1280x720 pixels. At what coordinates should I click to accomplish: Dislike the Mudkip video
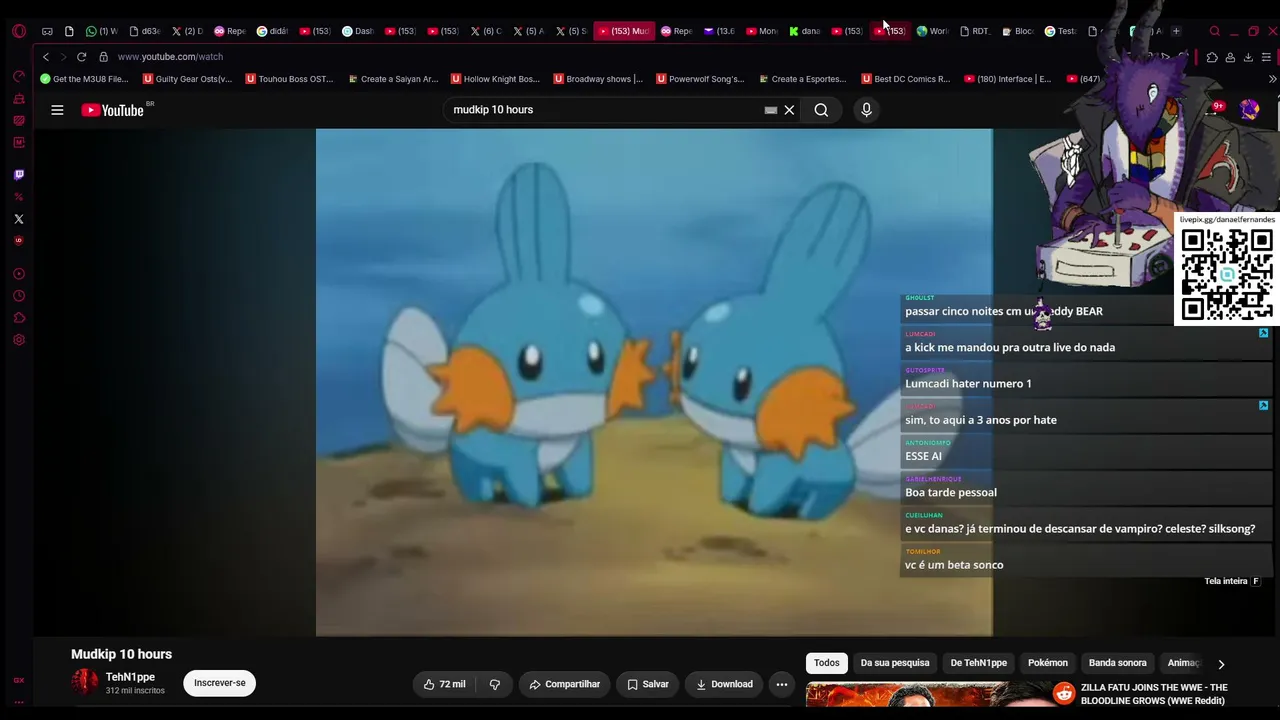(x=494, y=684)
